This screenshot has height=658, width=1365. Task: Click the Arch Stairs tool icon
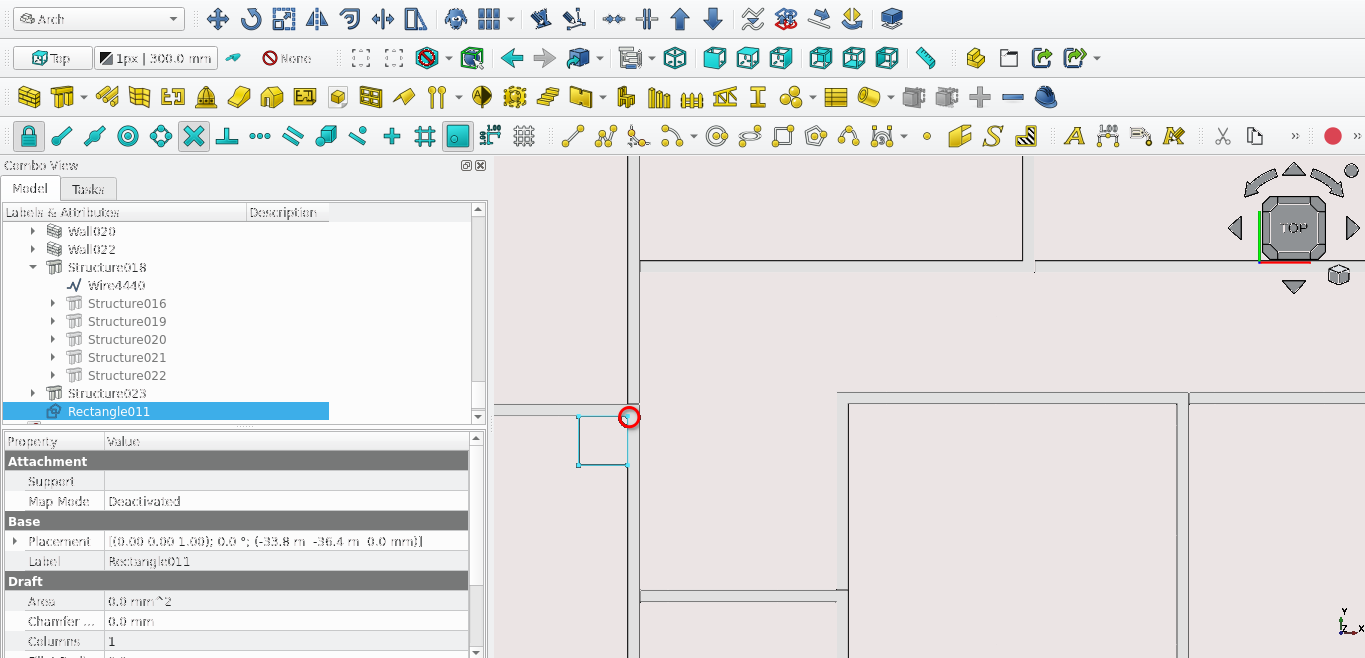[548, 98]
